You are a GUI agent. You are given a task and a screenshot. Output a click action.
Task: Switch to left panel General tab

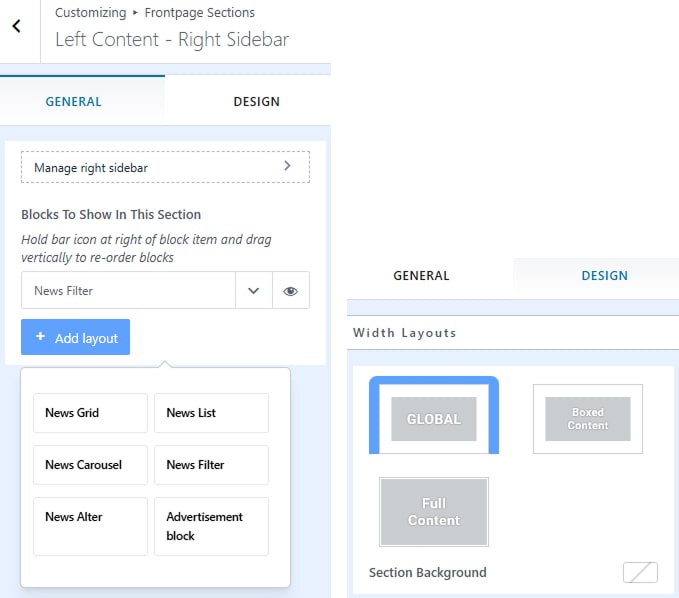tap(74, 101)
